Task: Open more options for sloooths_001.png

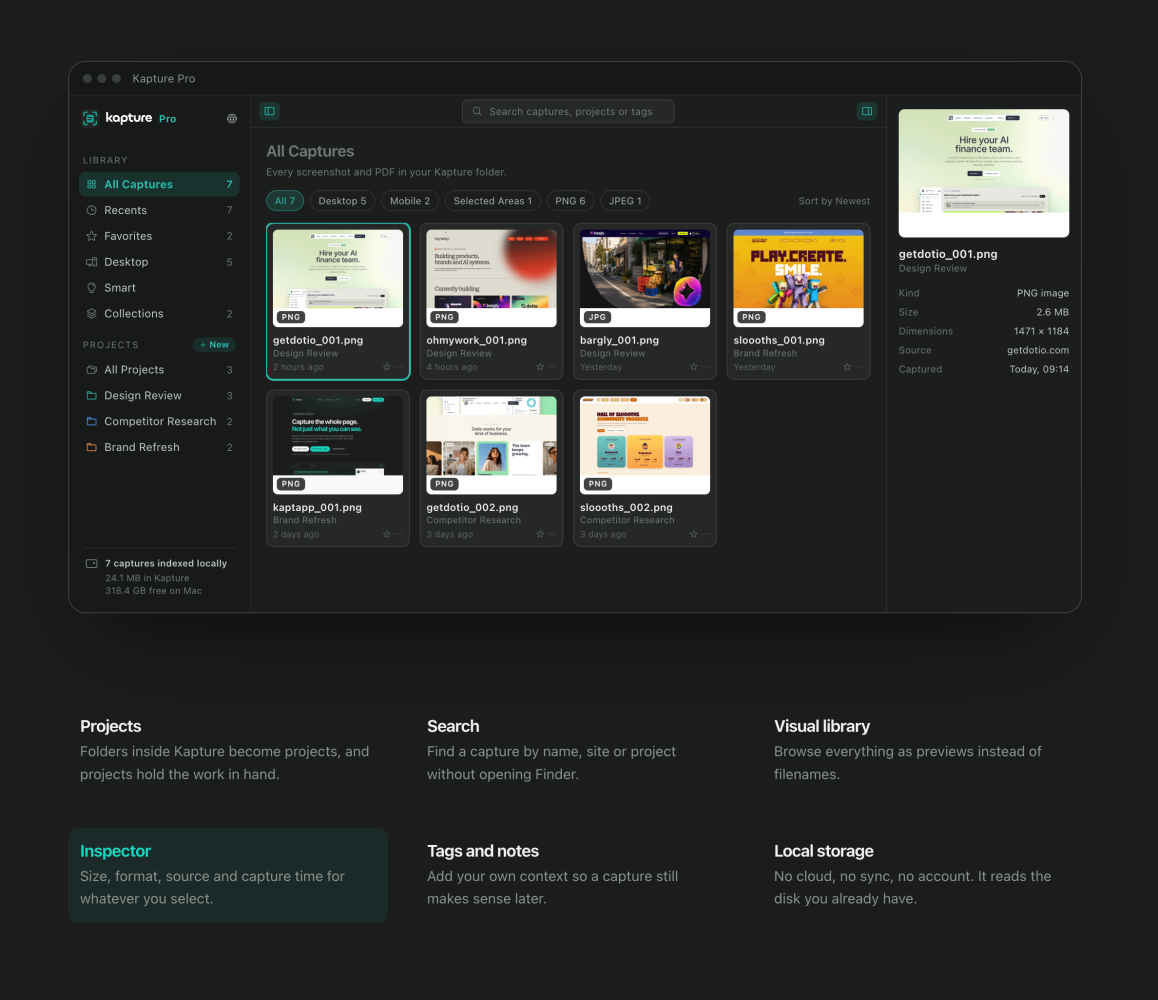Action: 859,367
